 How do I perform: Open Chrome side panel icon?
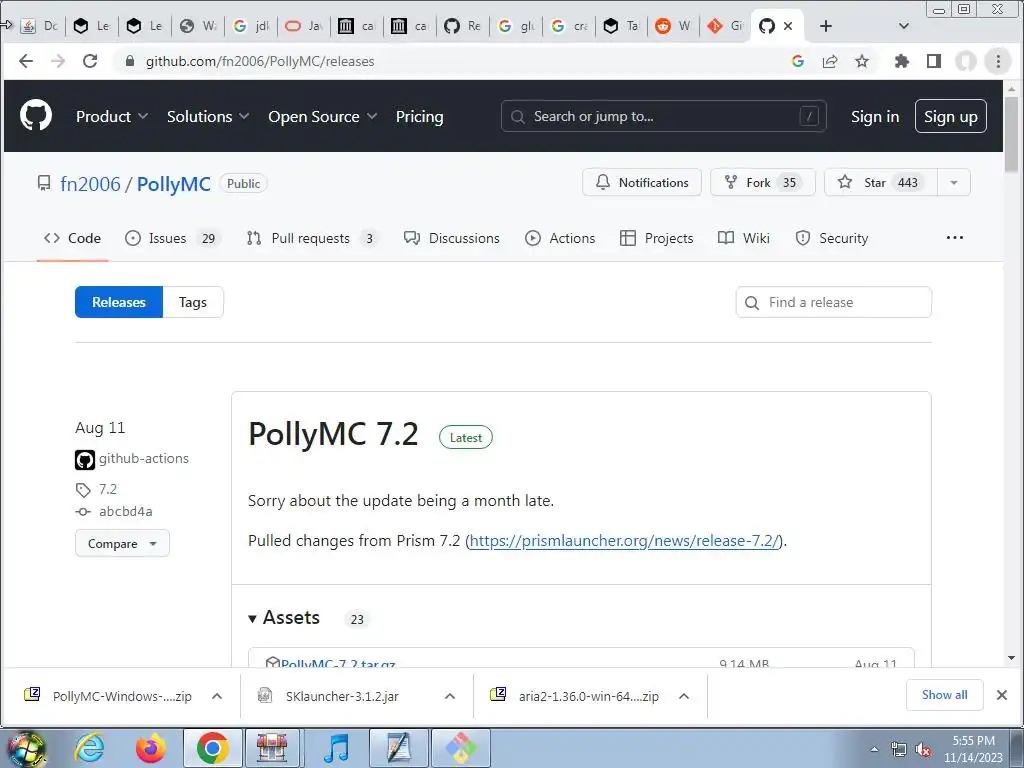tap(934, 61)
